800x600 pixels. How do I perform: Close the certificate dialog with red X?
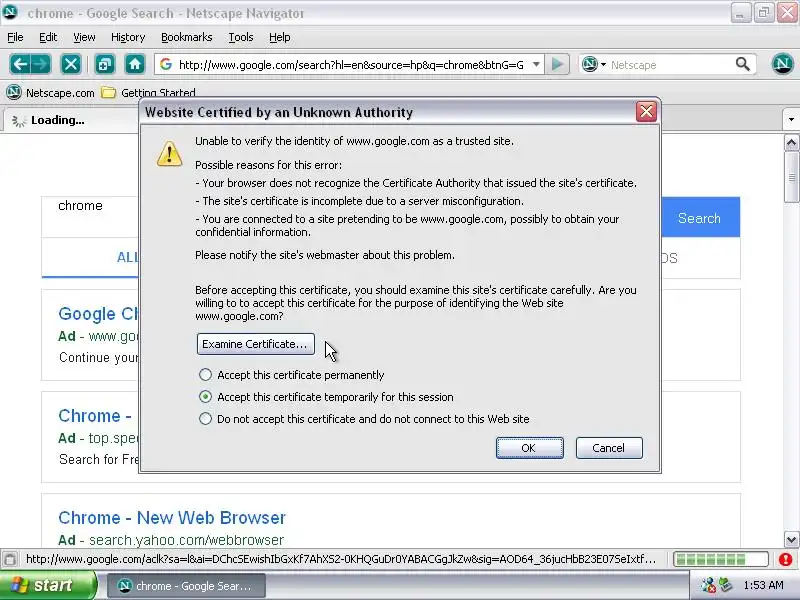(x=646, y=111)
